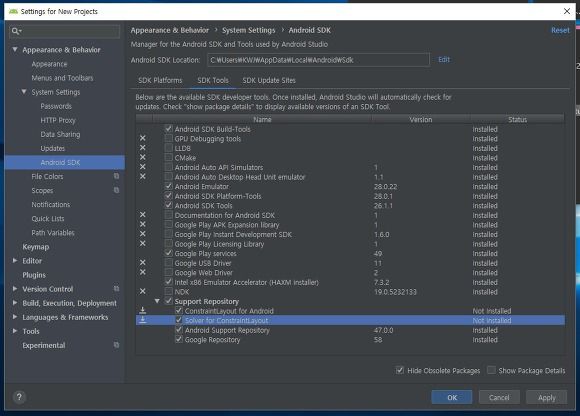
Task: Switch to the SDK Platforms tab
Action: pyautogui.click(x=160, y=80)
